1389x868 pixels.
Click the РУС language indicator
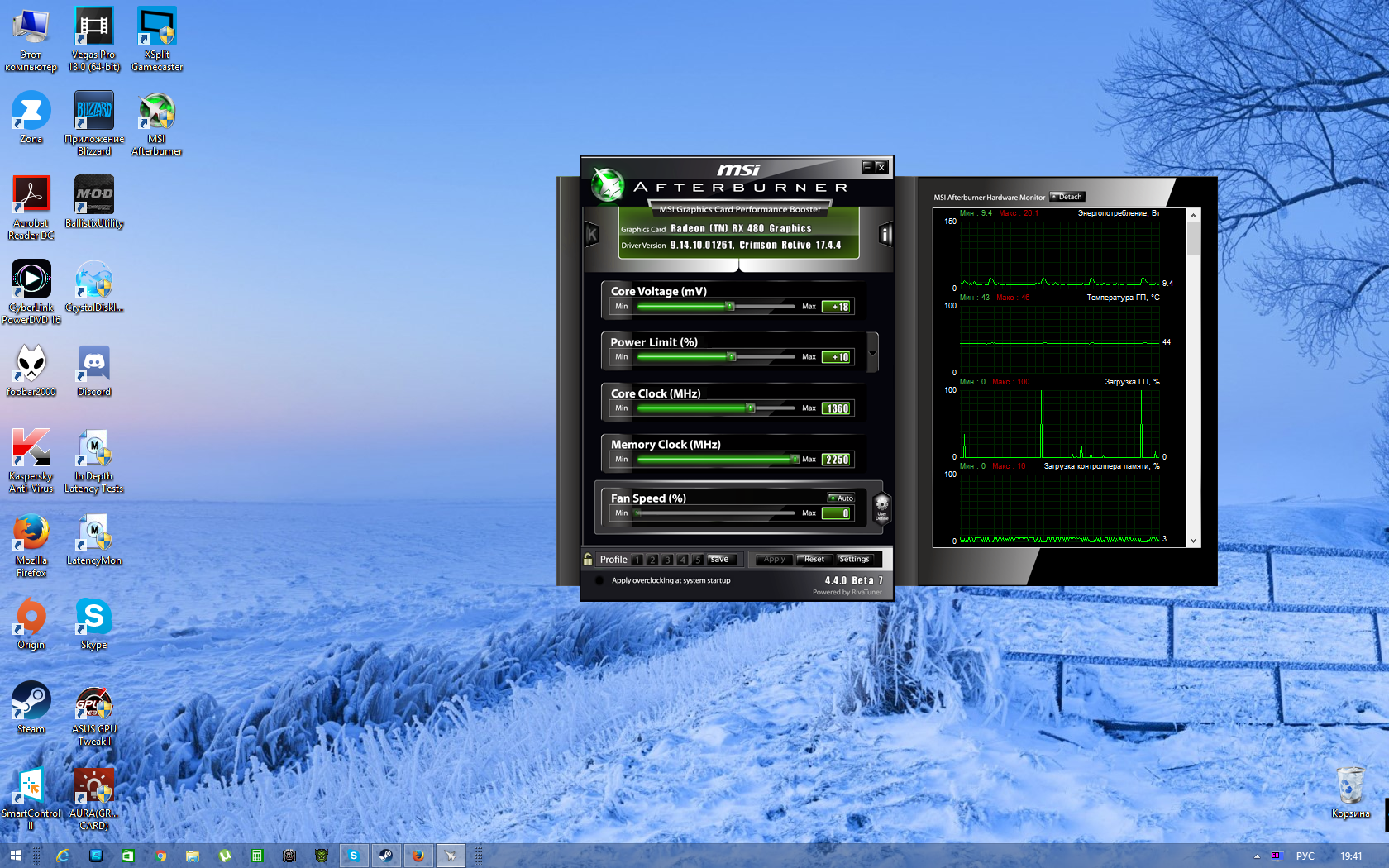(x=1305, y=856)
